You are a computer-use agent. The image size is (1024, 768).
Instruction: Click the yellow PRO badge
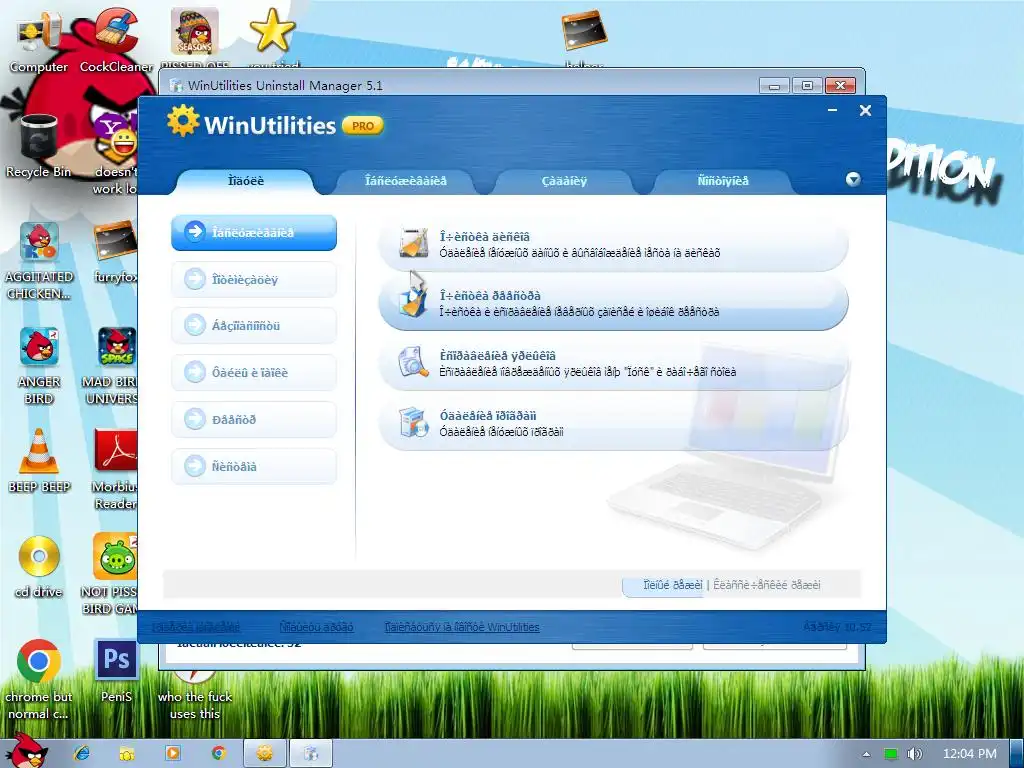coord(363,125)
